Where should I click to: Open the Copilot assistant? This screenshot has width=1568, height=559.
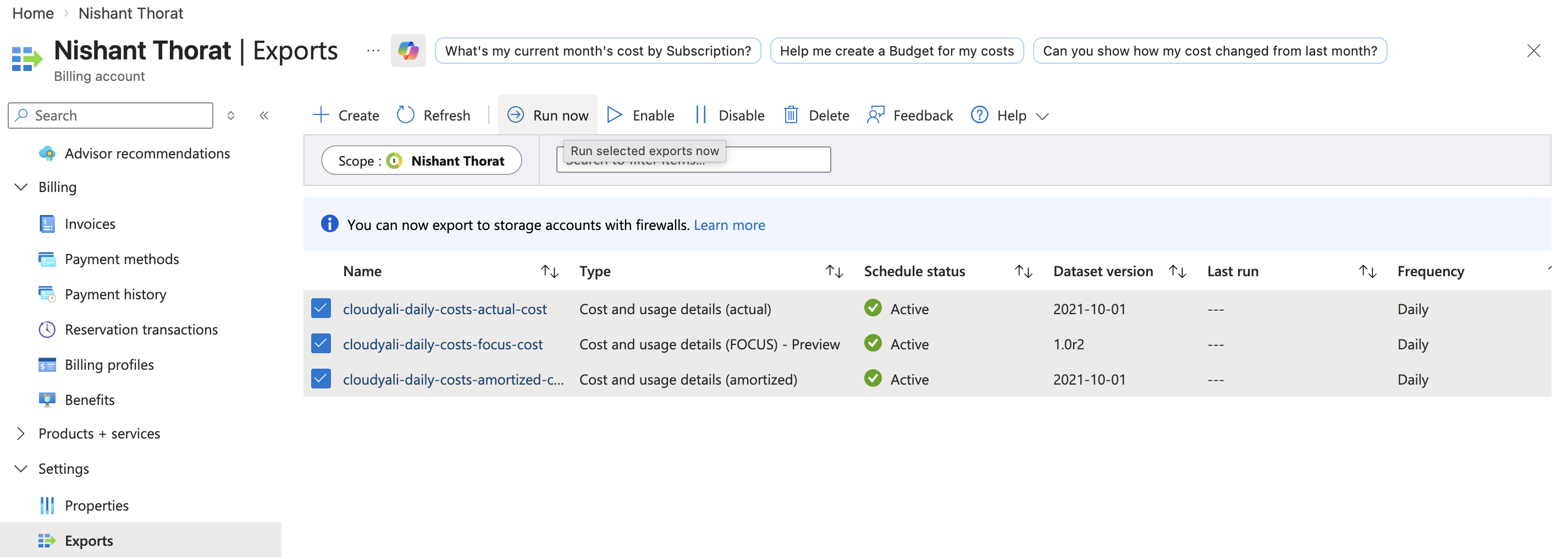[x=408, y=51]
